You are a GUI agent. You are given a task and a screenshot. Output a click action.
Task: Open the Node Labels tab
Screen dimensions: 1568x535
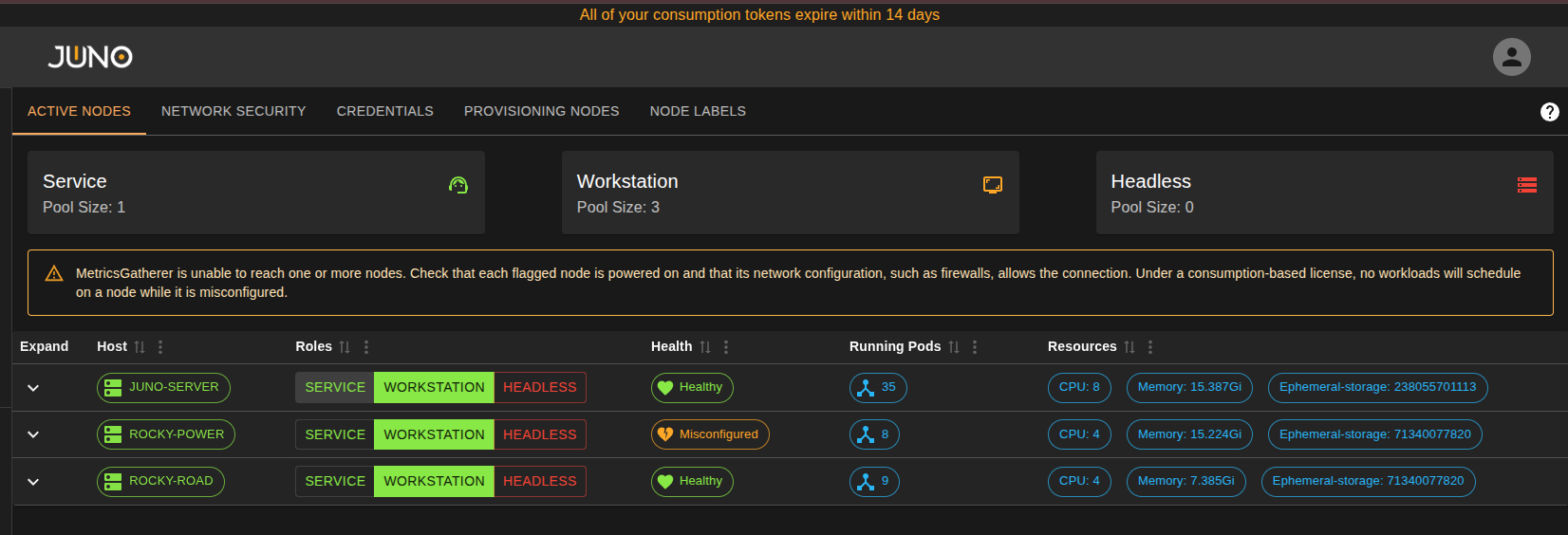698,112
